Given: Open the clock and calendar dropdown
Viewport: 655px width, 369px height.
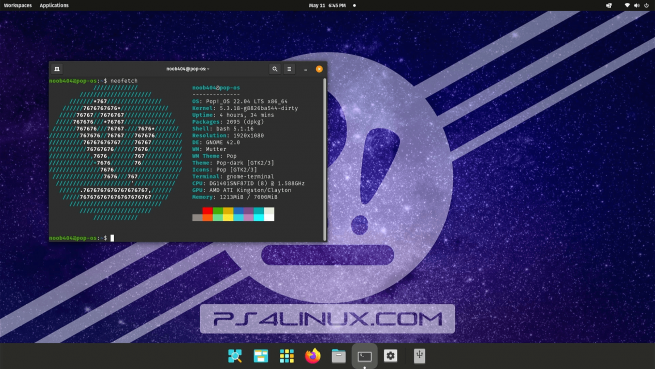Looking at the screenshot, I should click(327, 5).
